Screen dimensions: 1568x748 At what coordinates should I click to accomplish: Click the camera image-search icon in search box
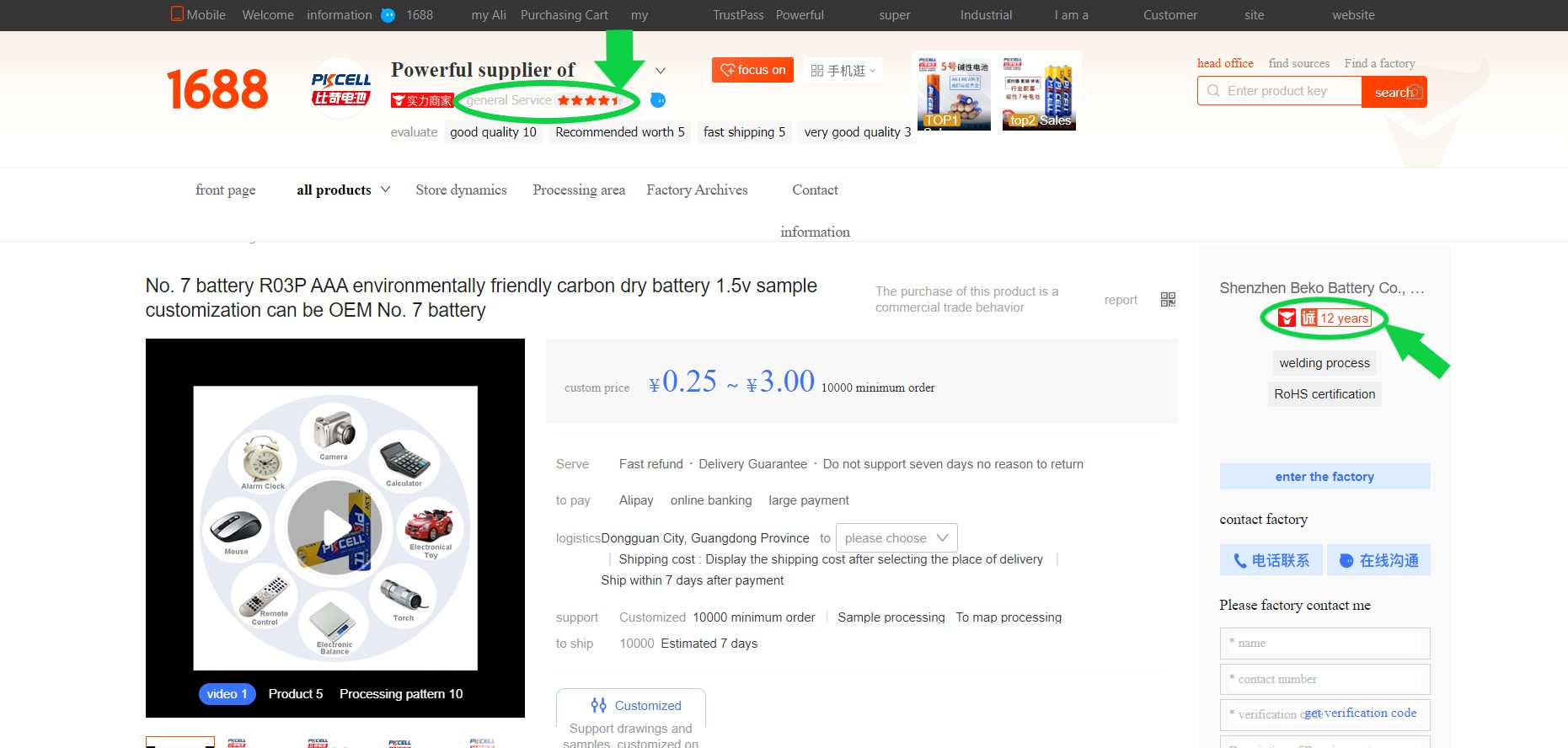pyautogui.click(x=1415, y=92)
